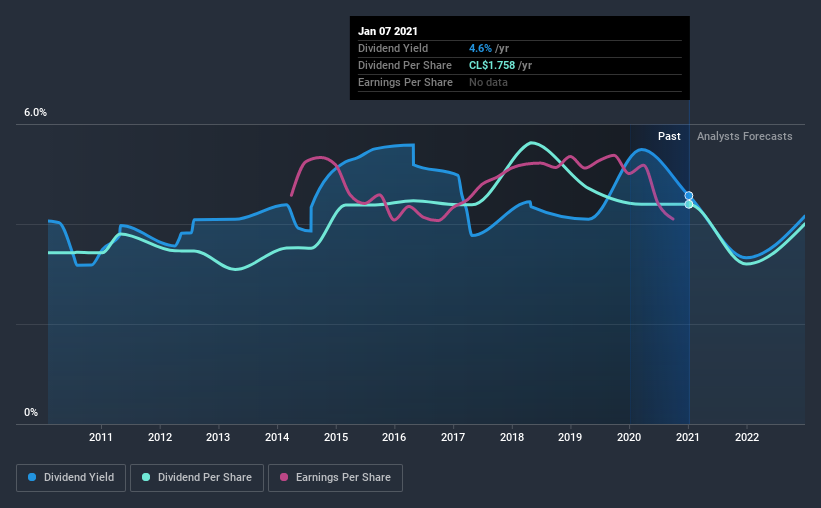
Task: Click the tooltip Earnings Per Share row label
Action: (405, 82)
